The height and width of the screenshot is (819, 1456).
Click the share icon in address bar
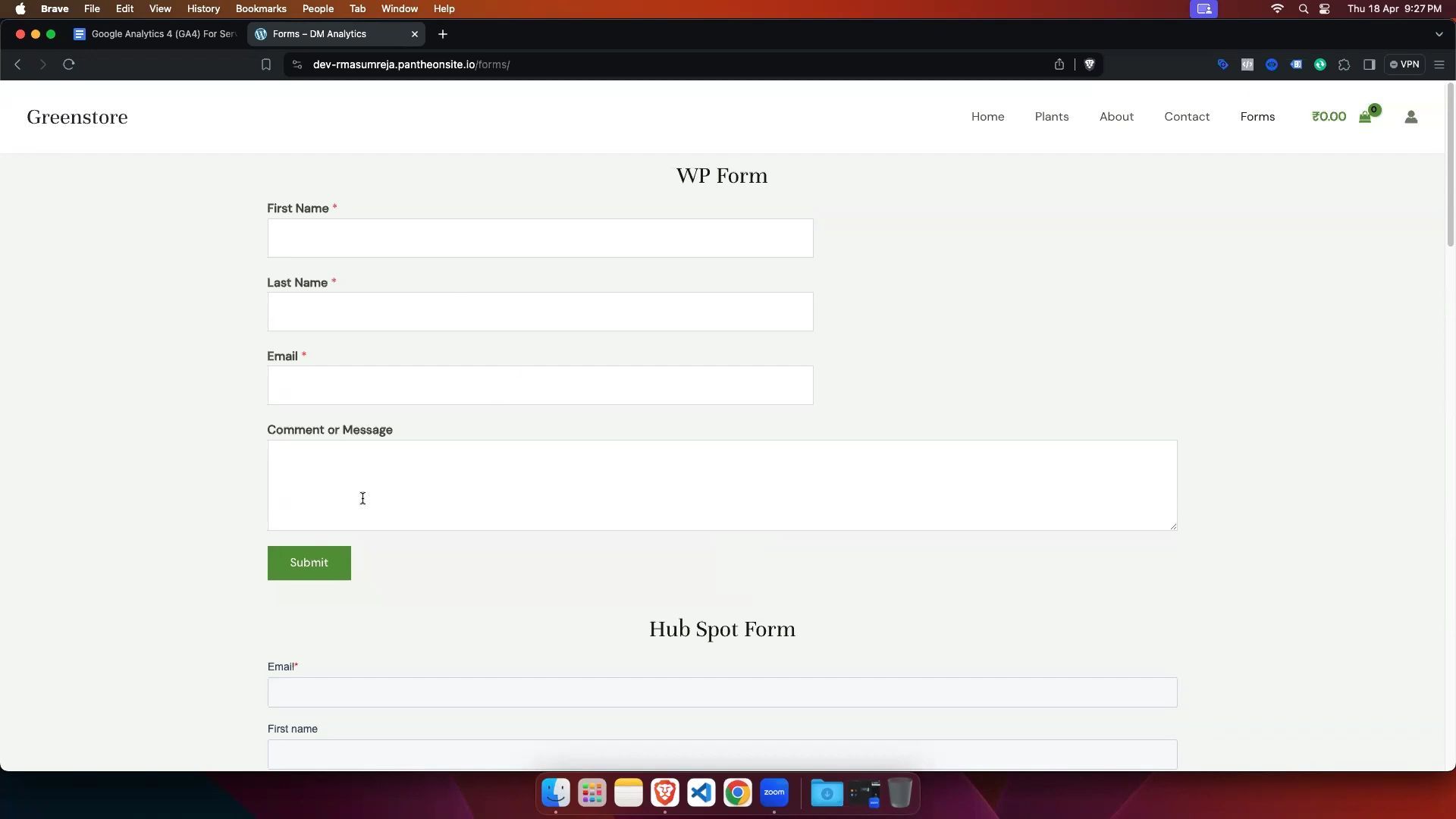click(x=1059, y=64)
